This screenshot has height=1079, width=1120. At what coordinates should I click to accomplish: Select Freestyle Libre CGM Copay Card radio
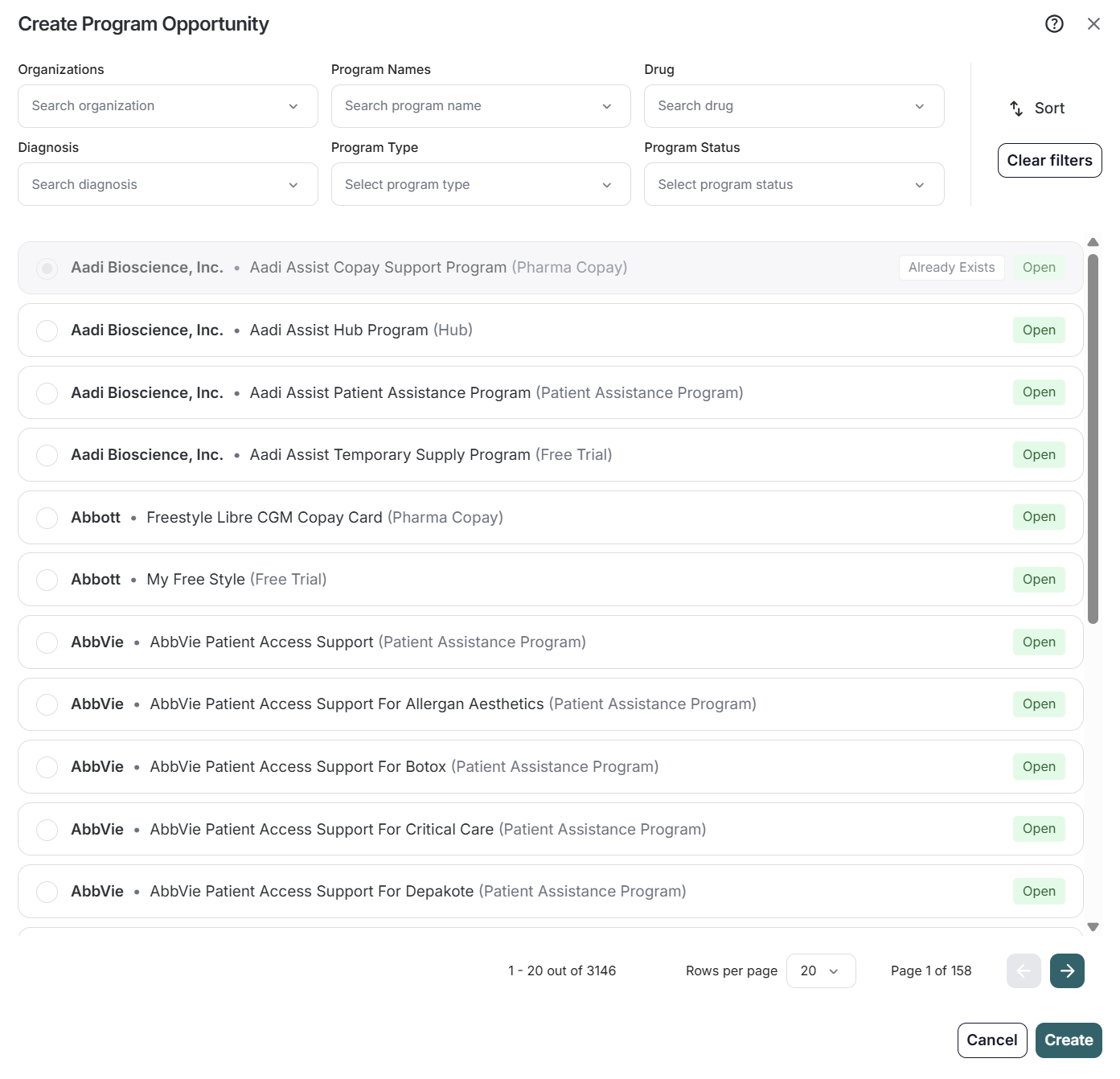click(47, 518)
